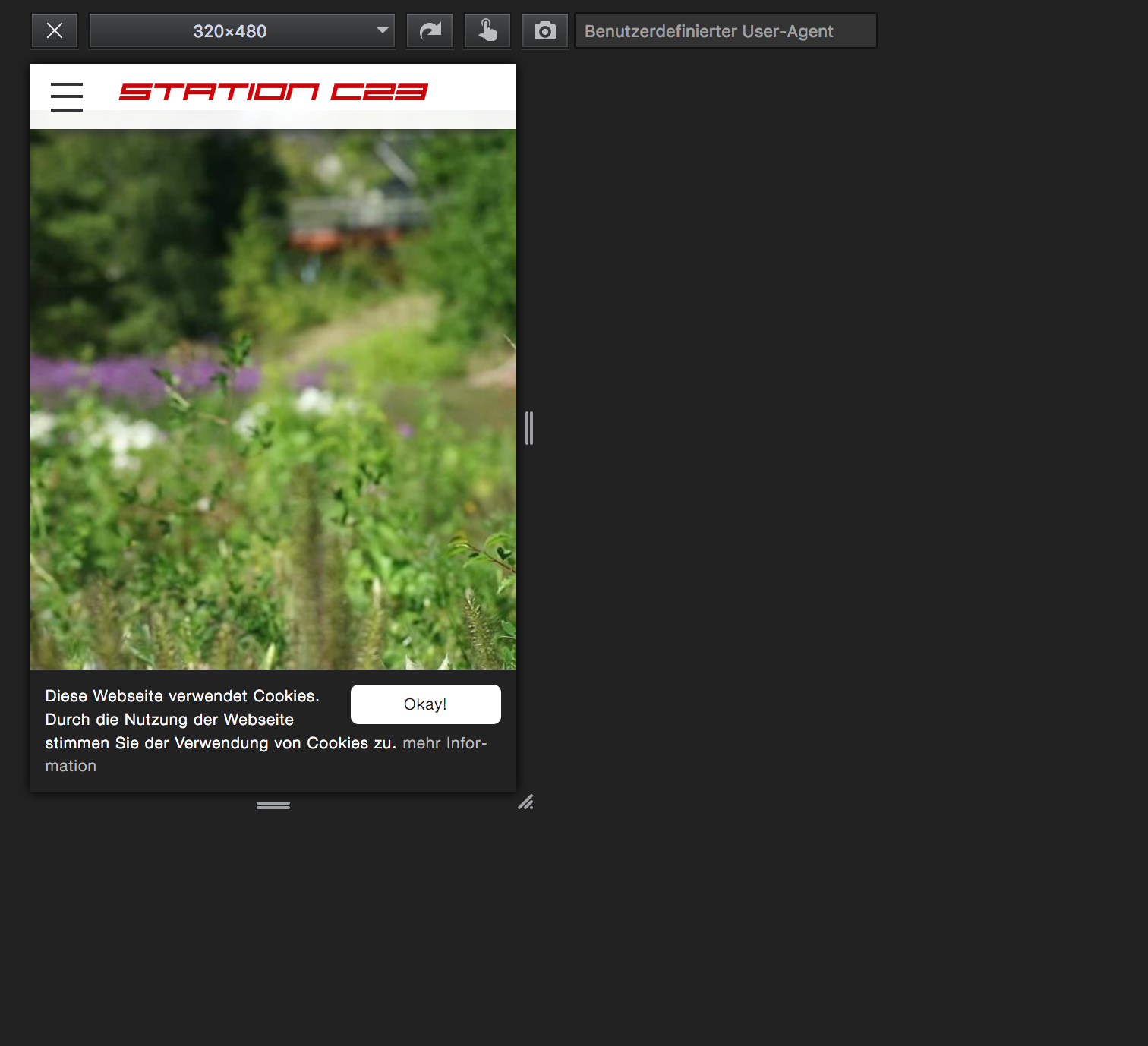Click the corner viewport resize grip
Image resolution: width=1148 pixels, height=1046 pixels.
pyautogui.click(x=525, y=802)
